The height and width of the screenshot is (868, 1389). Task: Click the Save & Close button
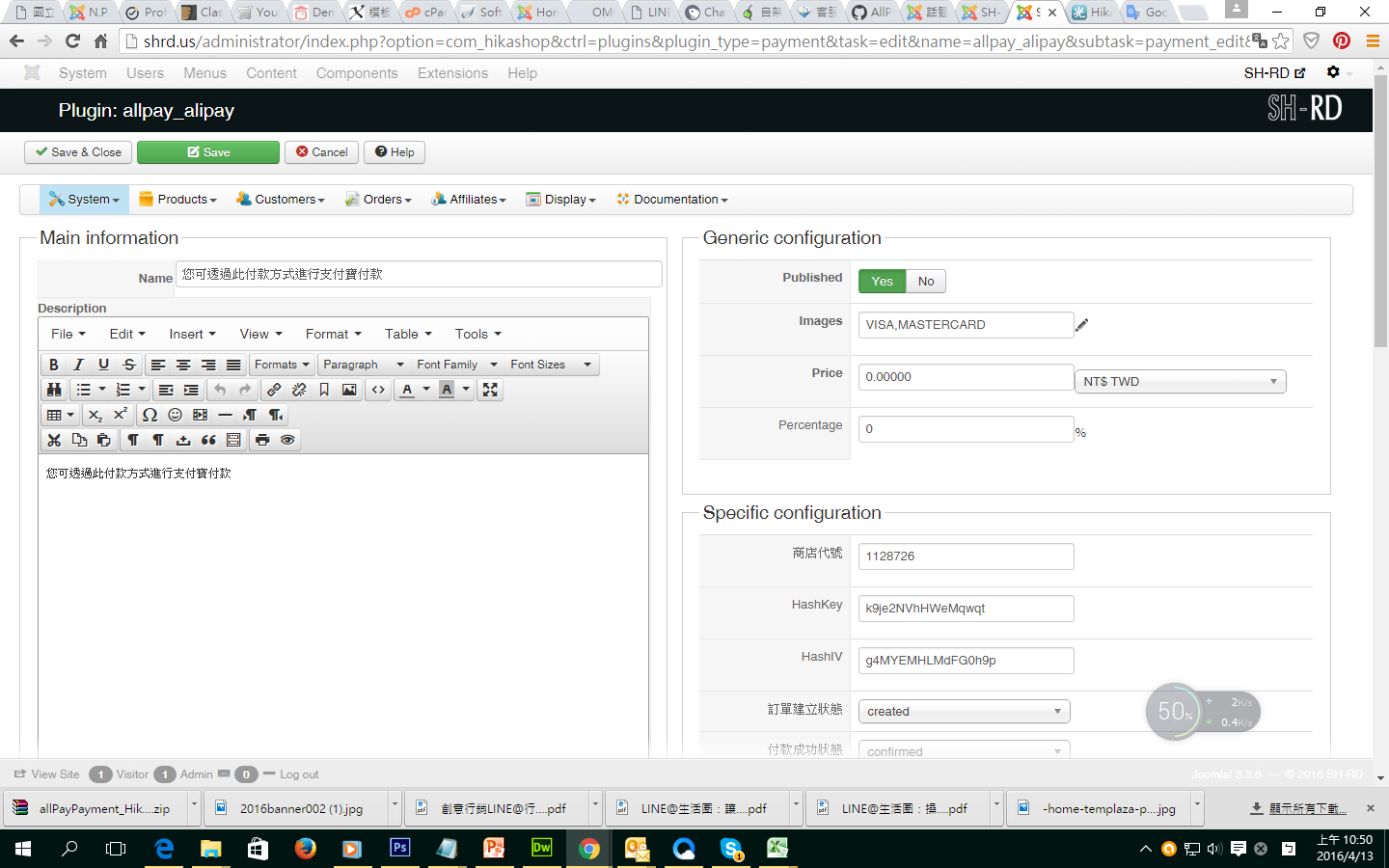(78, 152)
